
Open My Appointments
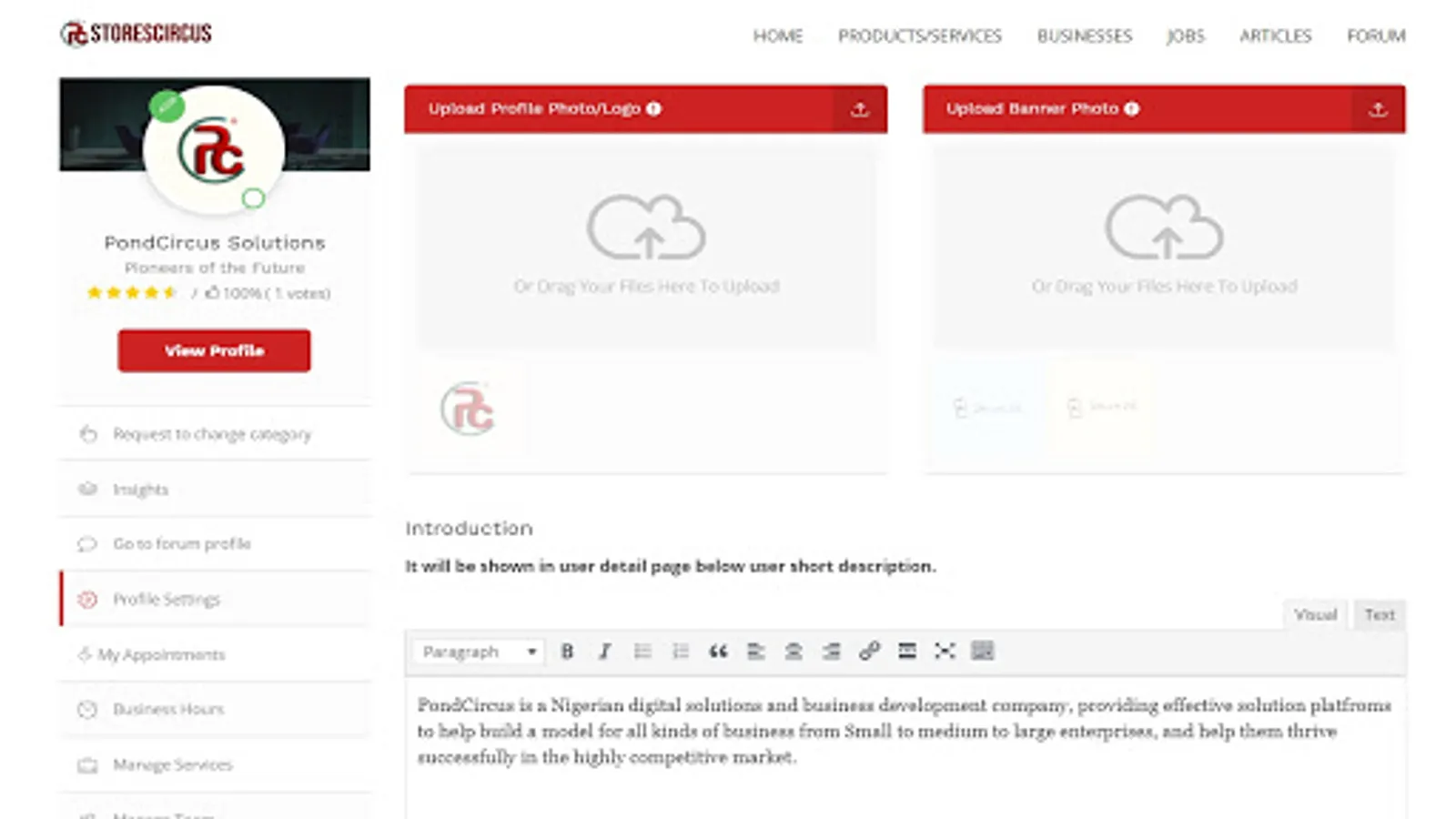point(215,654)
